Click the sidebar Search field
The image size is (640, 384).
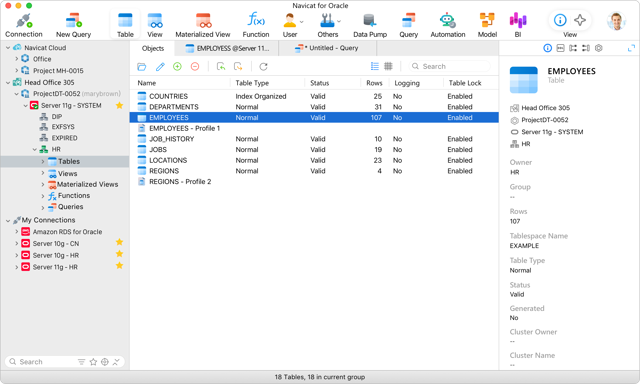(x=41, y=362)
